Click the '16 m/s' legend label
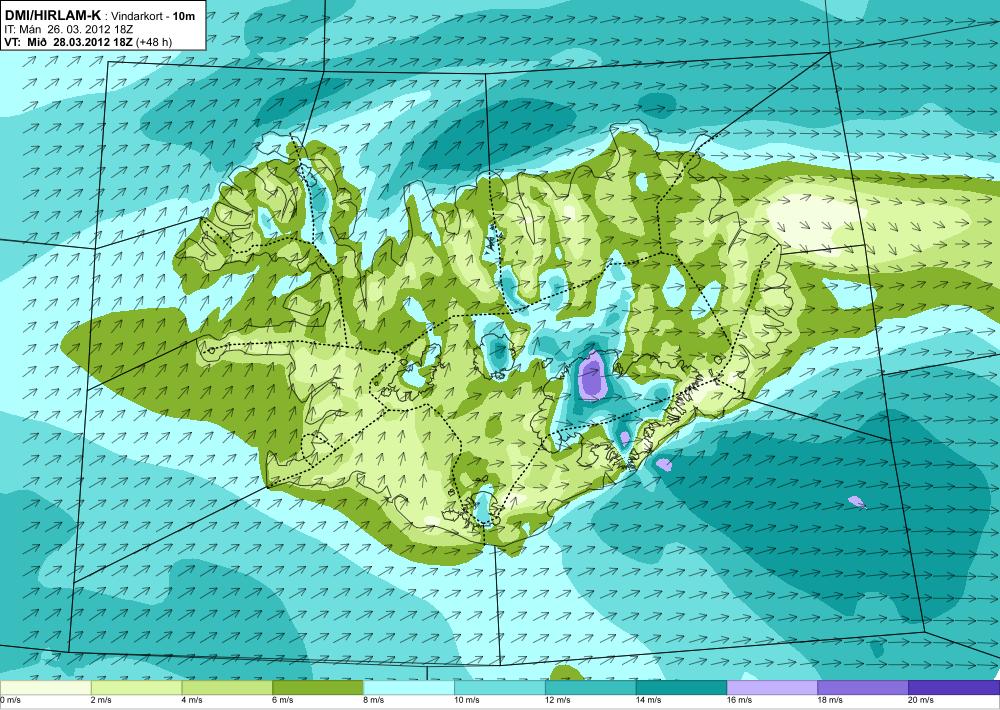 click(740, 700)
